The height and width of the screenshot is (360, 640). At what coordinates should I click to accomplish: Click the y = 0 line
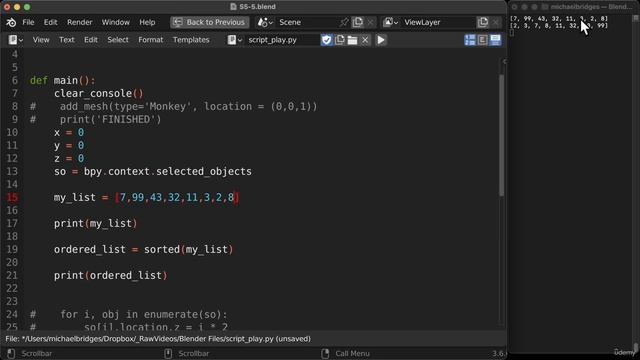(x=69, y=146)
